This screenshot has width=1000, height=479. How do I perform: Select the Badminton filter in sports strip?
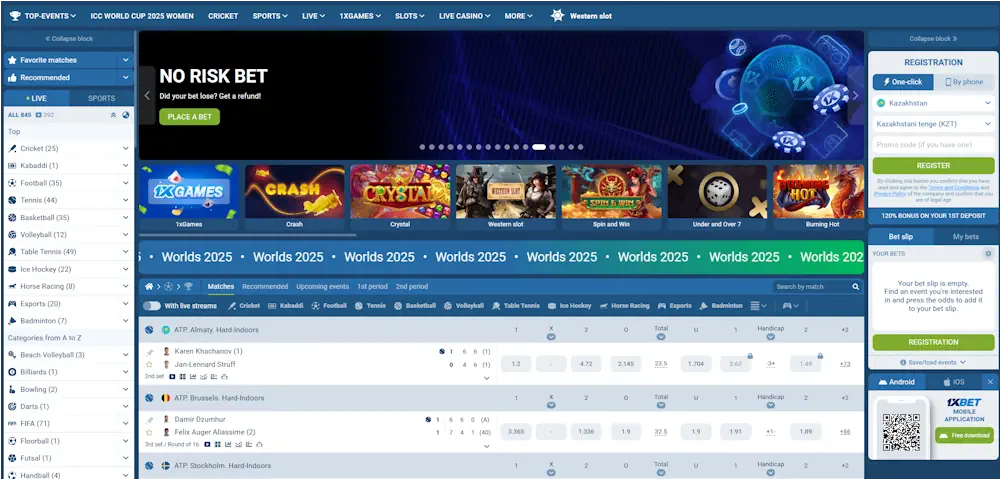point(721,306)
